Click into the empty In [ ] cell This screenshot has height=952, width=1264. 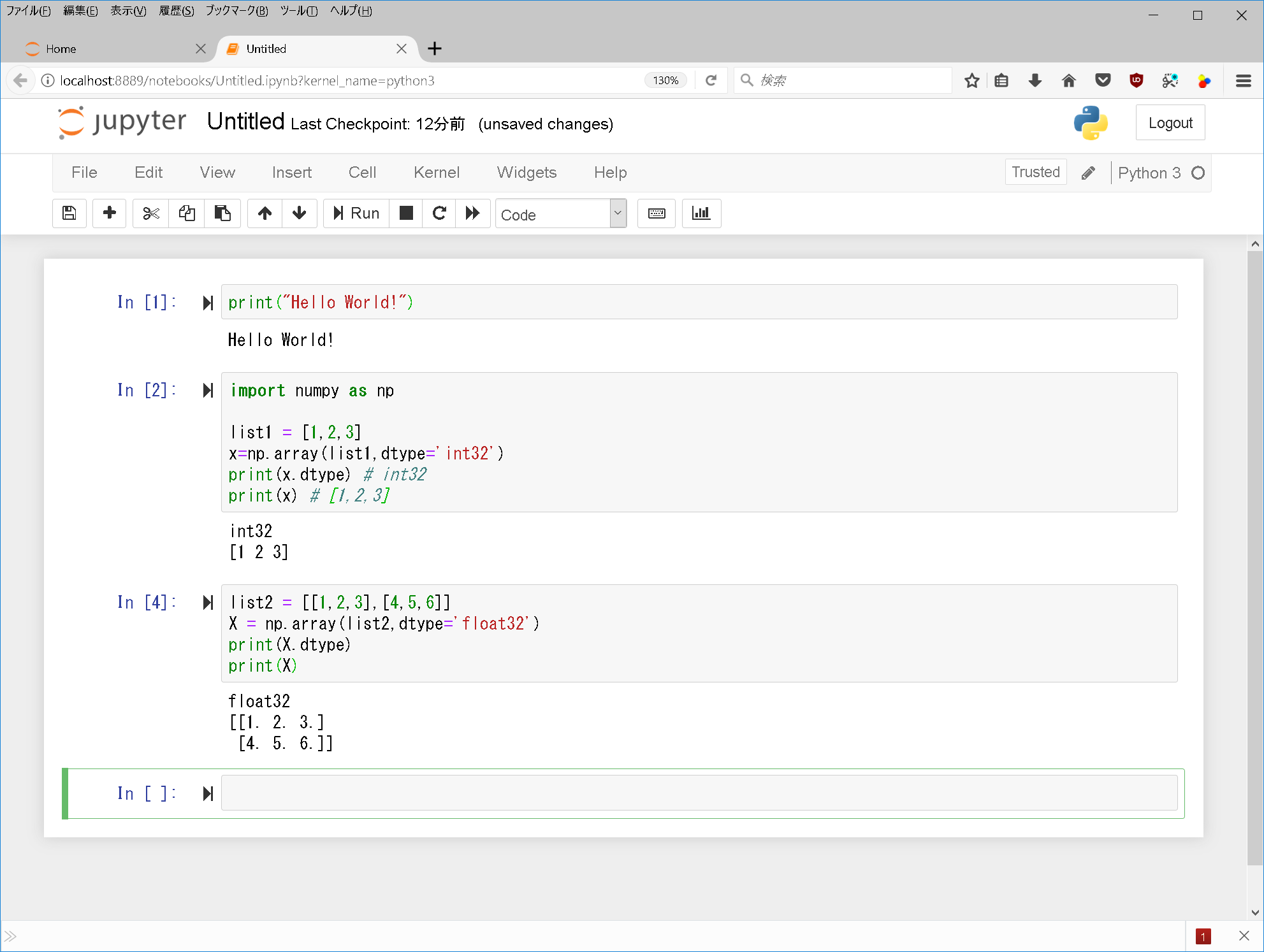click(698, 793)
